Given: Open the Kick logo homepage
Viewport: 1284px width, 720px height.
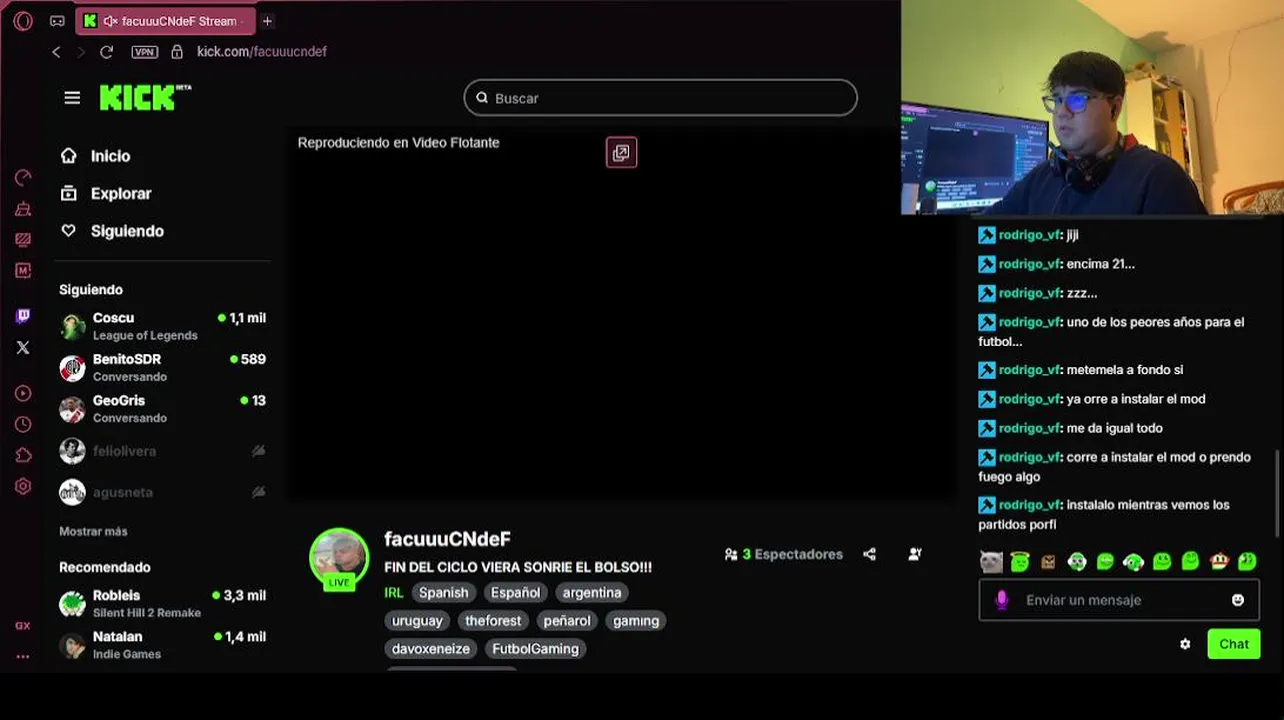Looking at the screenshot, I should [x=145, y=97].
